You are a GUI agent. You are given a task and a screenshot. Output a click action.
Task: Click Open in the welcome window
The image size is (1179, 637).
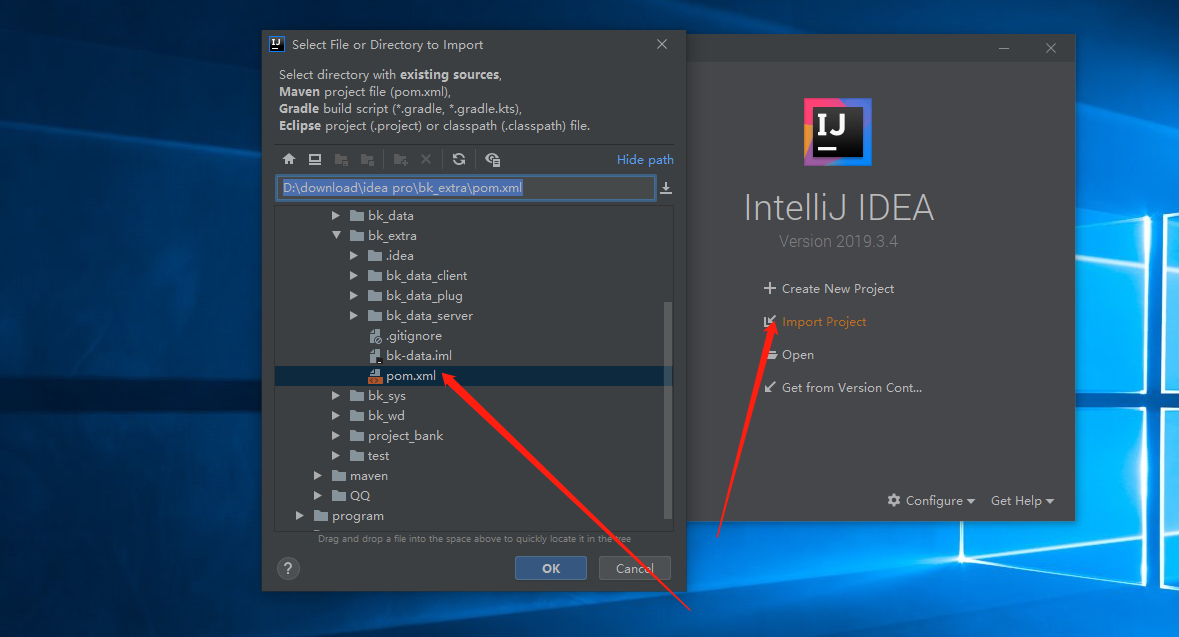798,355
